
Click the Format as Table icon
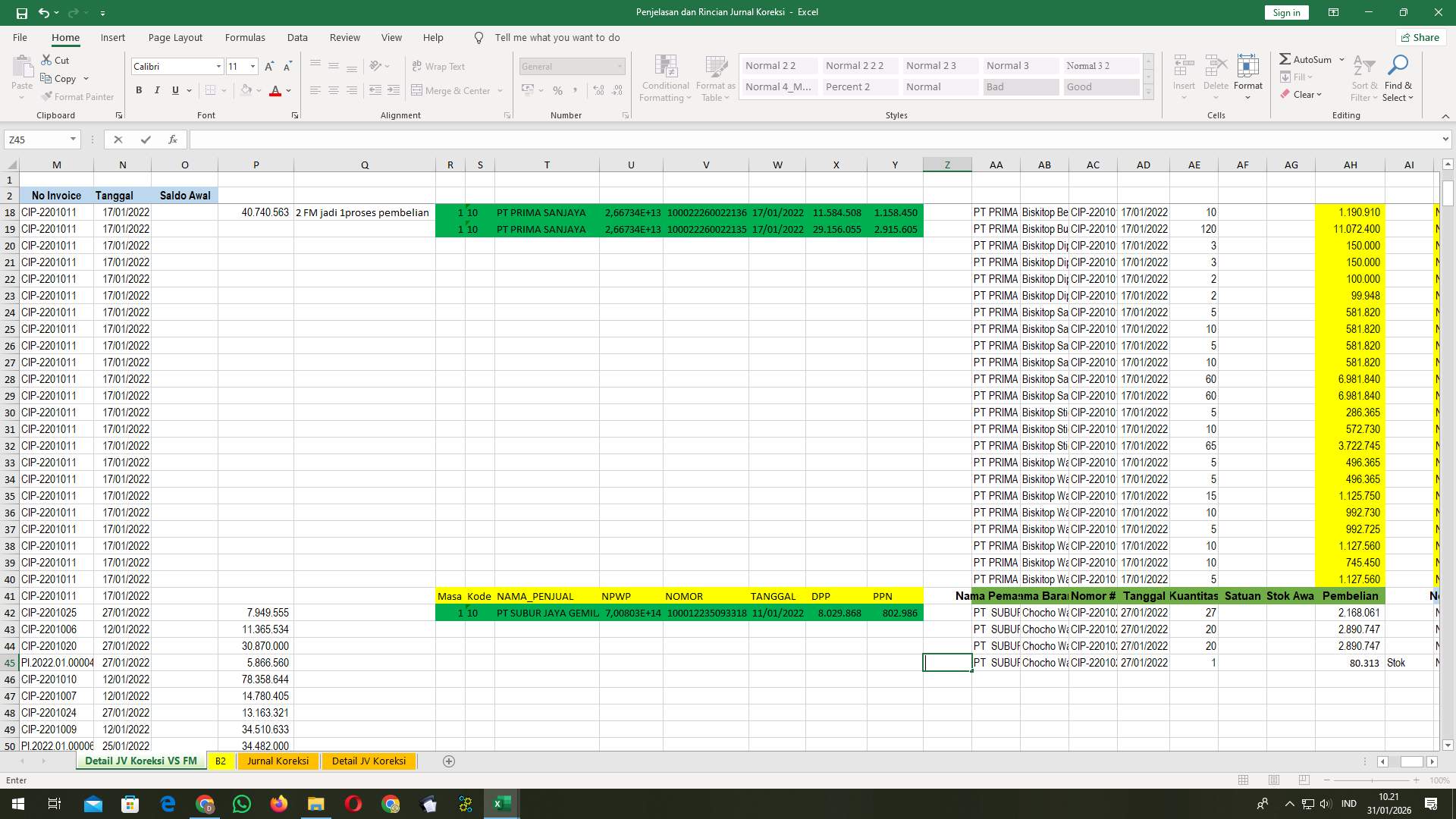[714, 78]
